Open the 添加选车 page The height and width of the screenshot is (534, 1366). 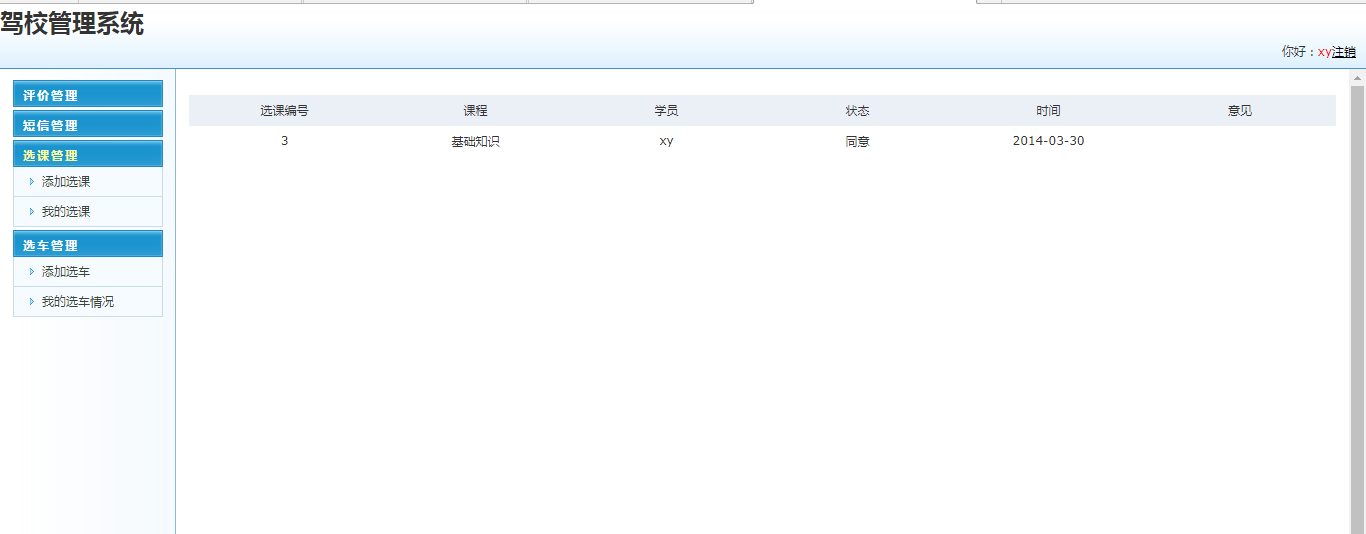pos(66,272)
